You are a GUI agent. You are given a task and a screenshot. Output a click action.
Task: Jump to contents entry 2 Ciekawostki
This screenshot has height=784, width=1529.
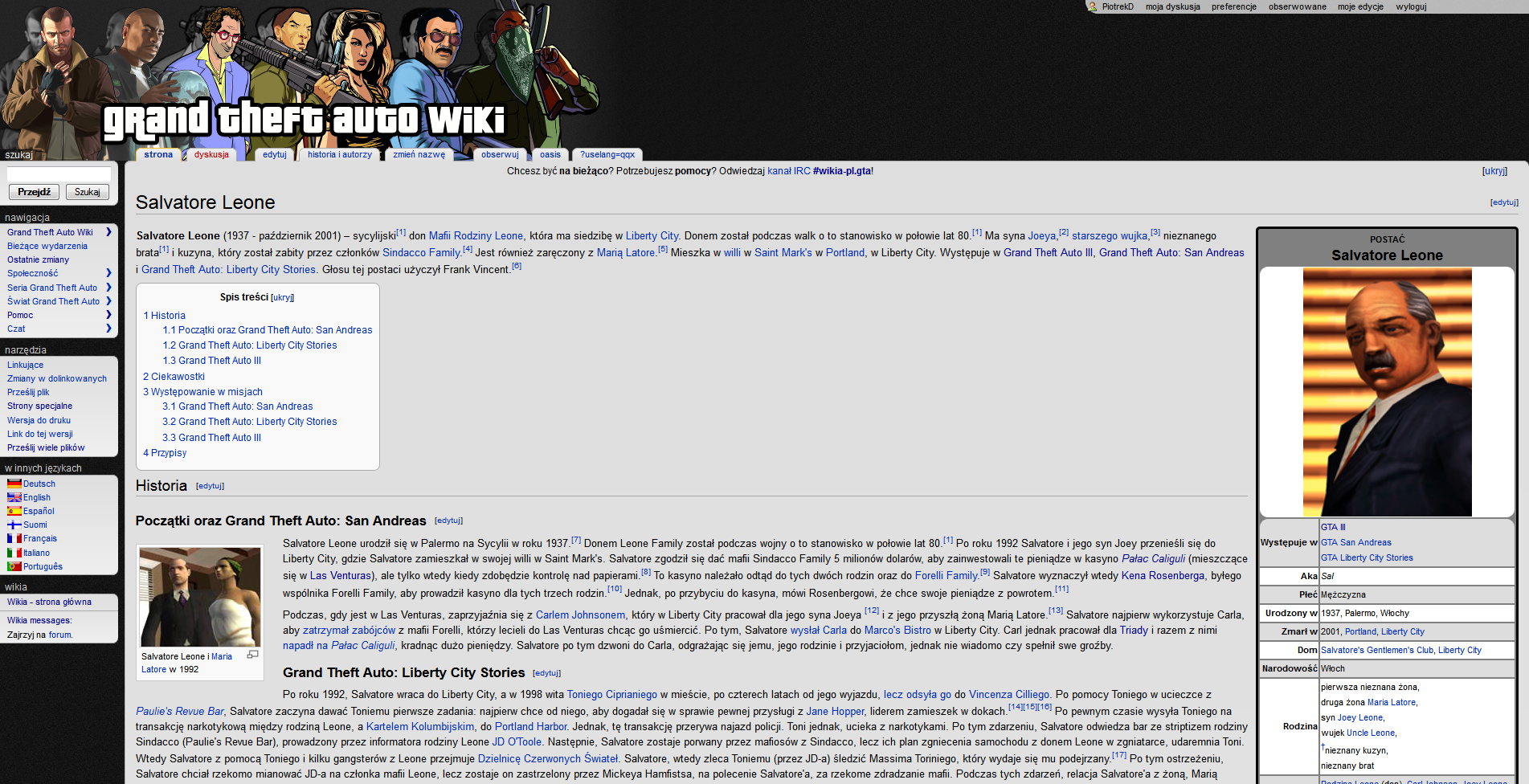coord(174,377)
